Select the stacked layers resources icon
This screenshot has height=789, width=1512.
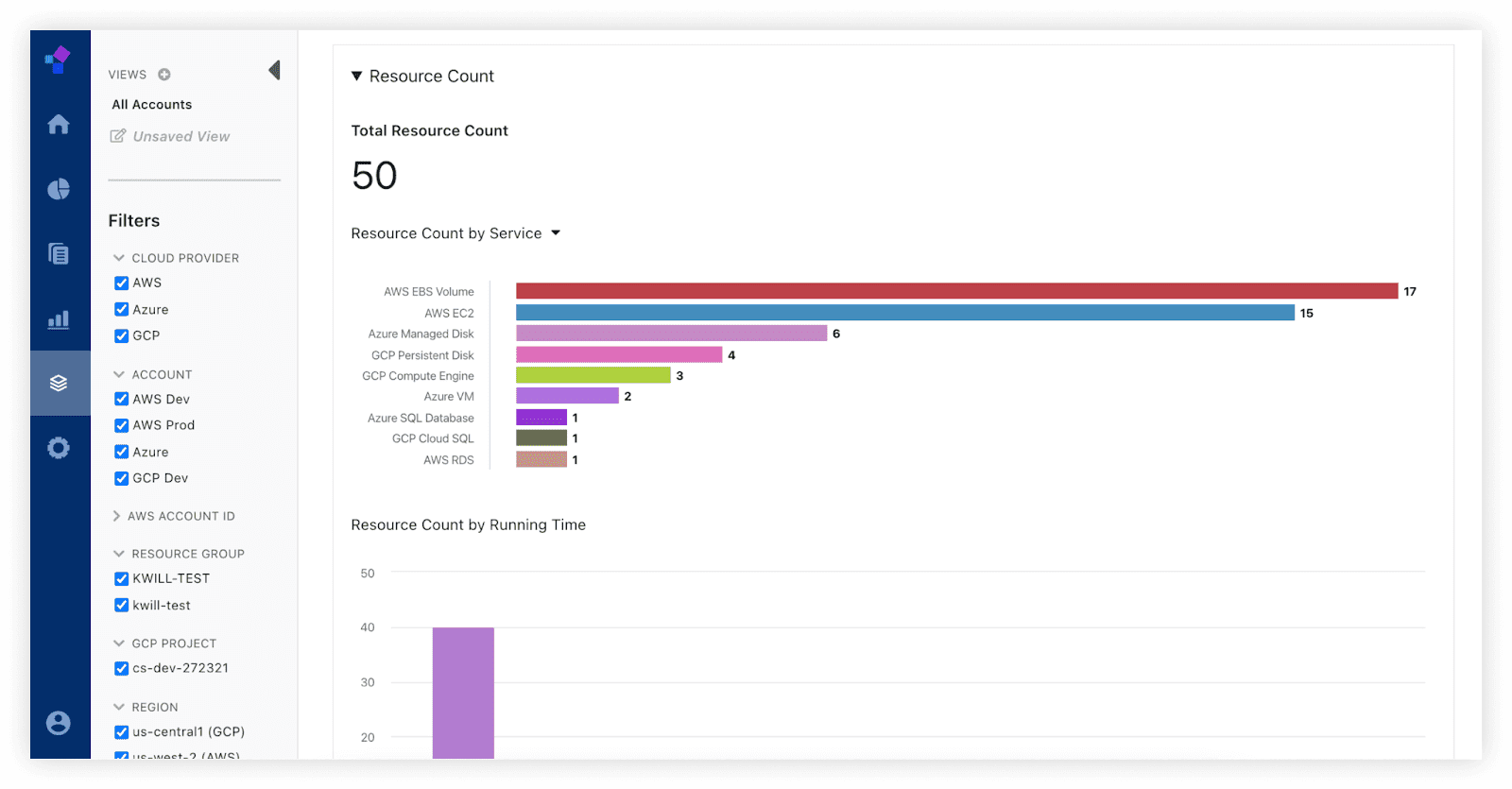coord(59,383)
